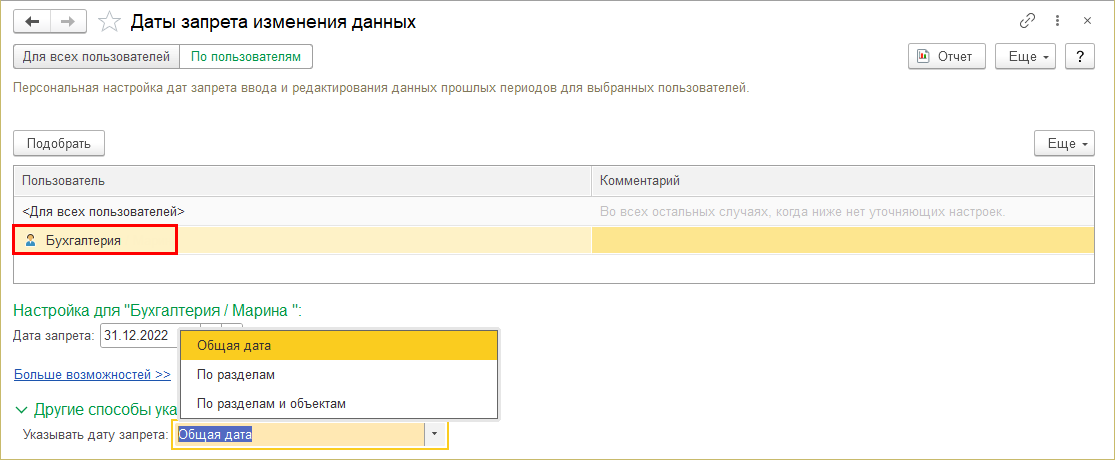1115x460 pixels.
Task: Open the question mark help button
Action: click(1079, 57)
